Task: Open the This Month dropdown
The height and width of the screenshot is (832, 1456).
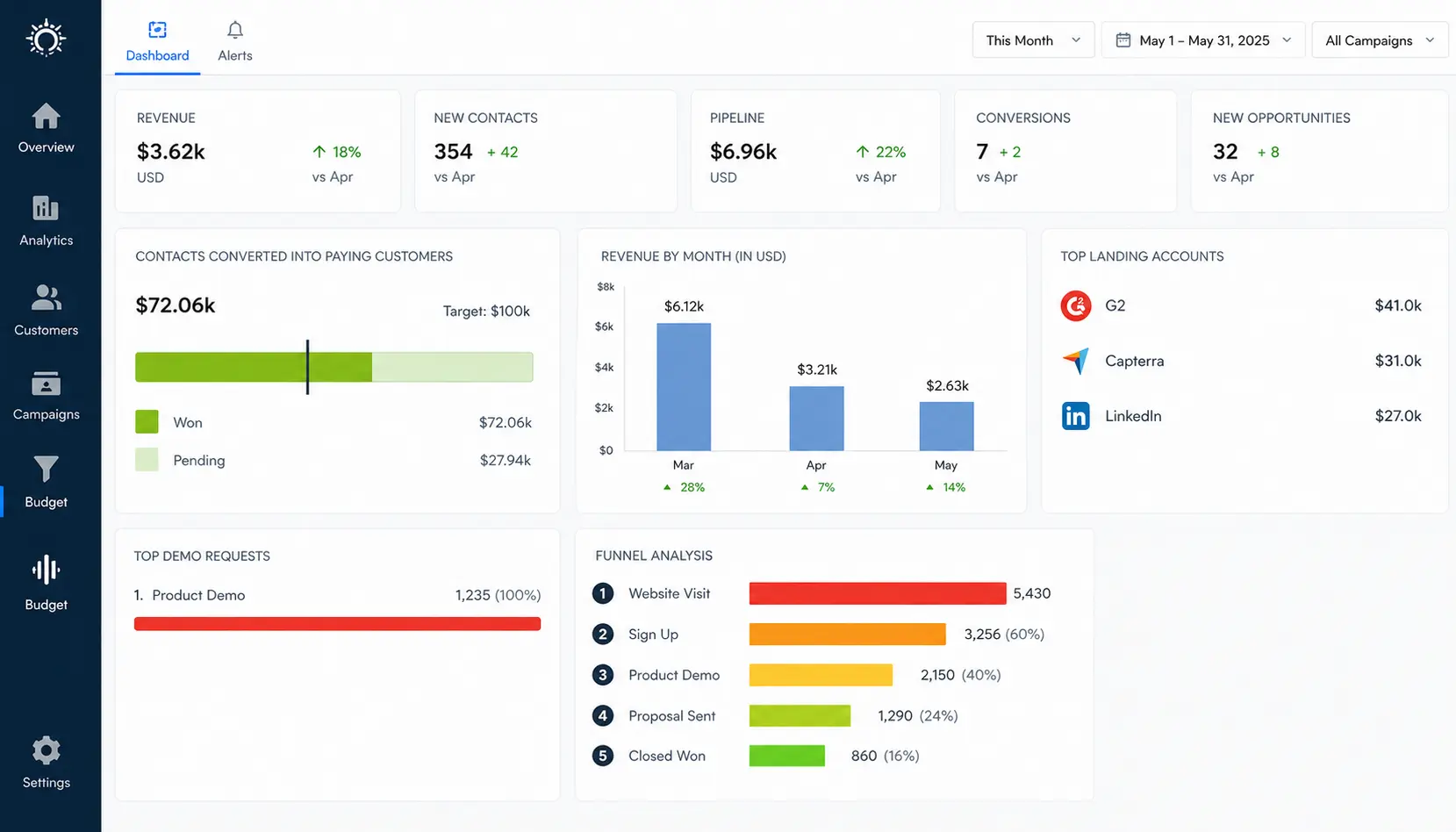Action: pos(1033,40)
